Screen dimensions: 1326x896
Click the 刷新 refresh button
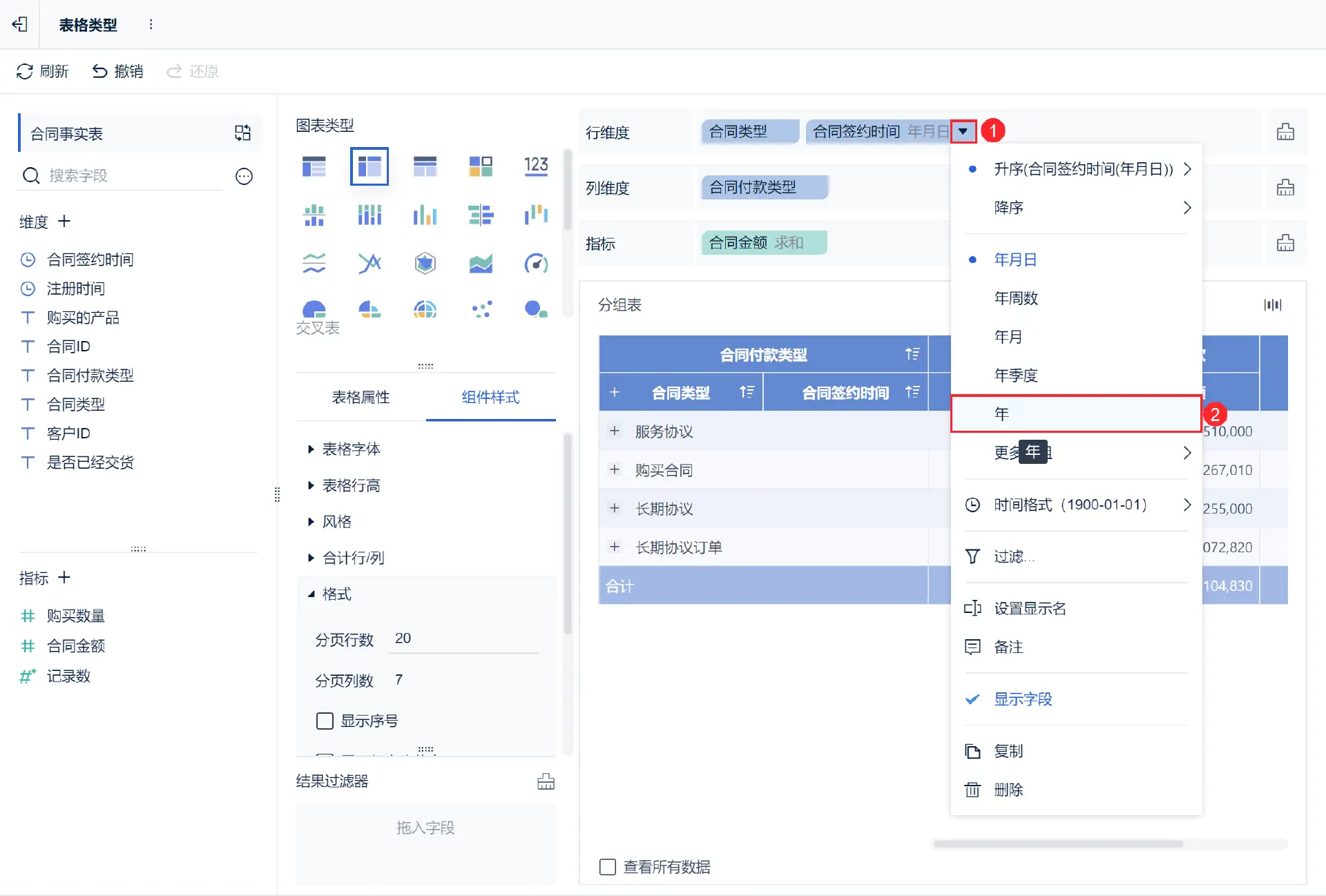pyautogui.click(x=43, y=71)
